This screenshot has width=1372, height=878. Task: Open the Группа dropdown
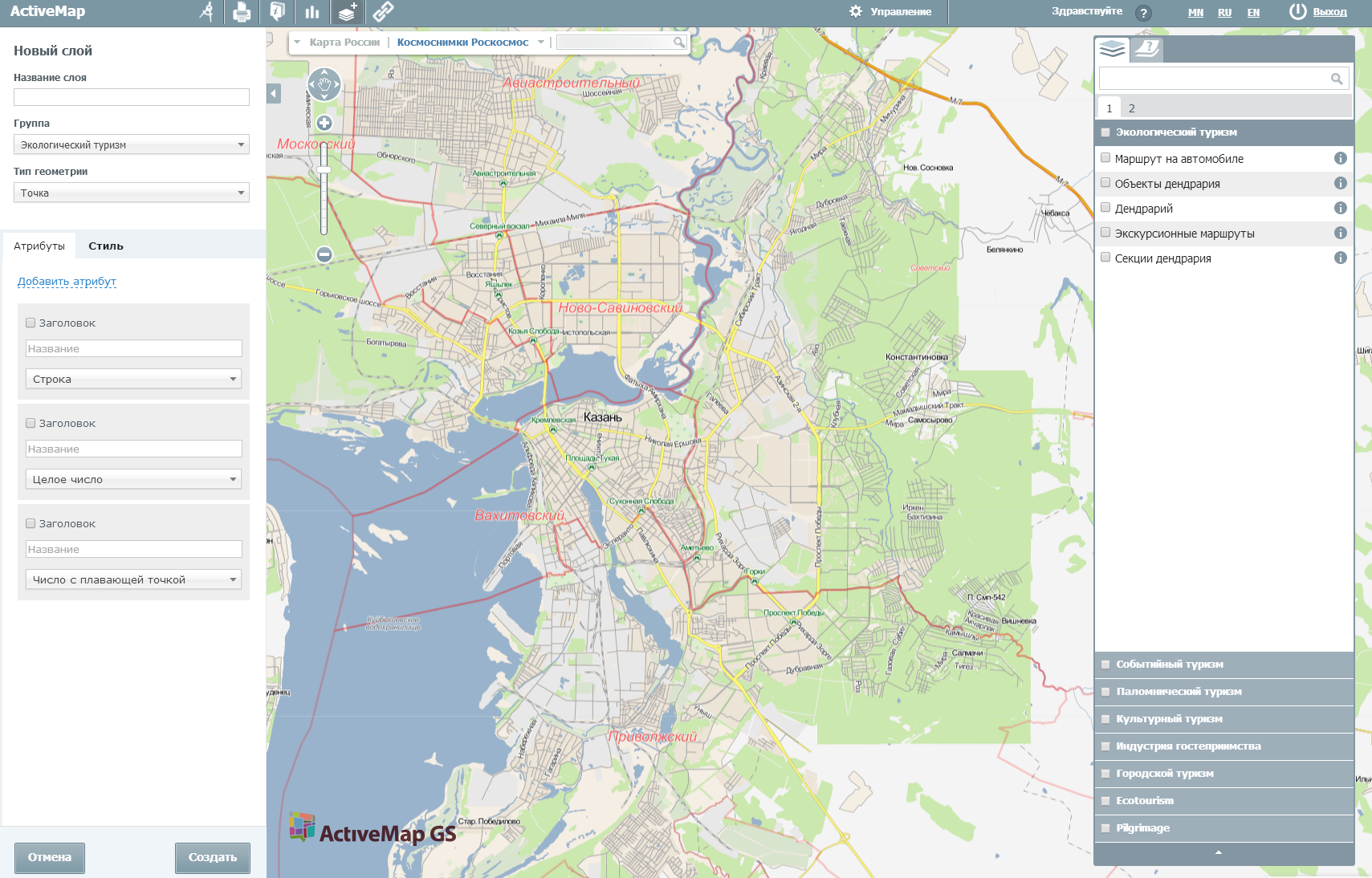click(x=132, y=144)
